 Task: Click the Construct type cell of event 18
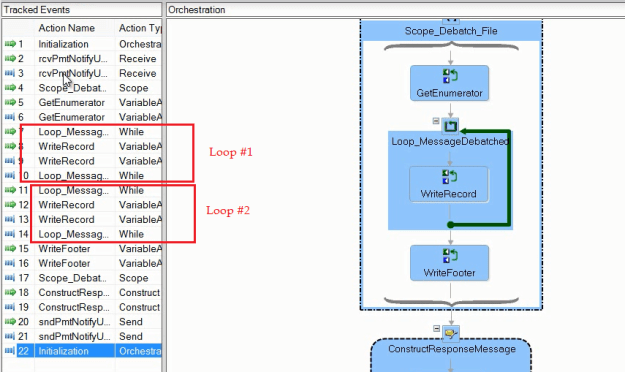pos(140,293)
